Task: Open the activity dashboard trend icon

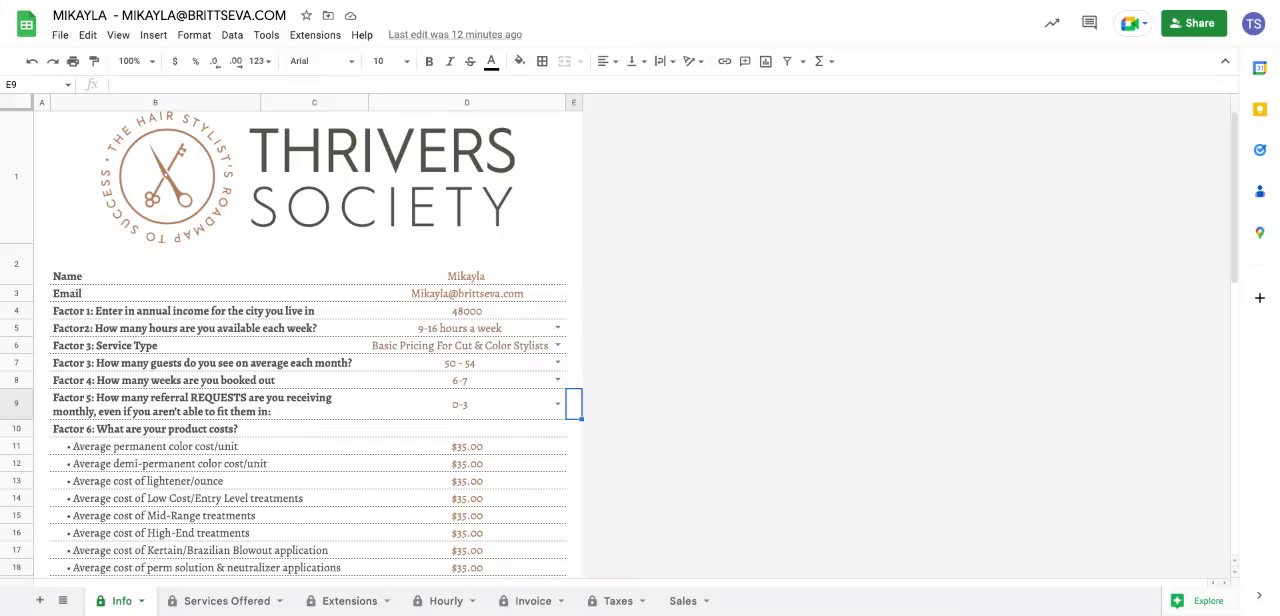Action: (x=1052, y=23)
